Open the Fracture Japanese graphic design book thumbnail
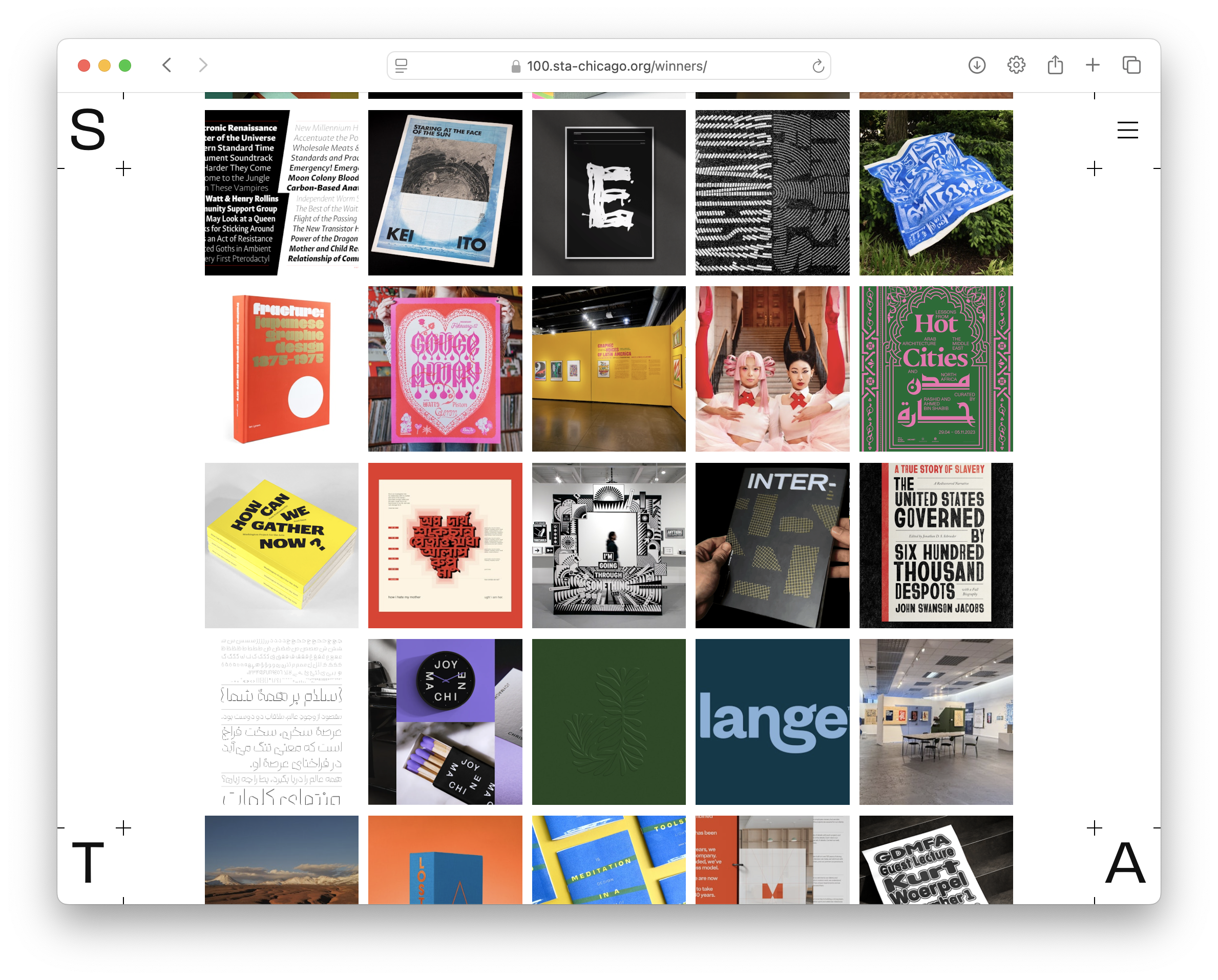This screenshot has height=980, width=1218. (x=281, y=369)
